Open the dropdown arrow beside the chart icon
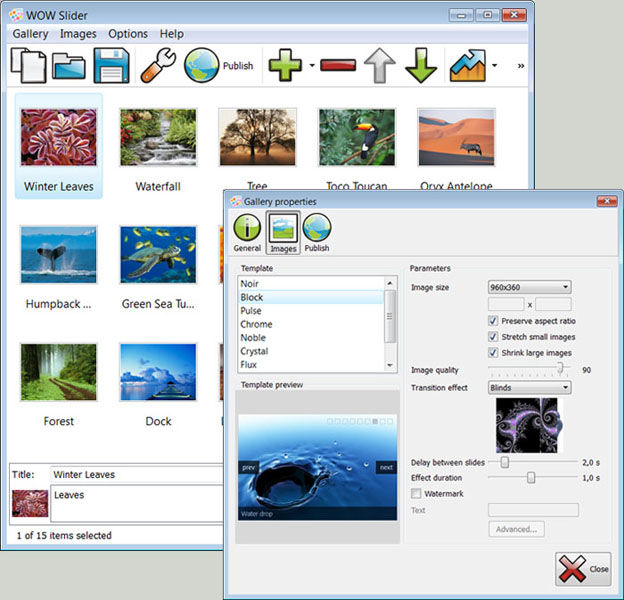 pyautogui.click(x=494, y=66)
